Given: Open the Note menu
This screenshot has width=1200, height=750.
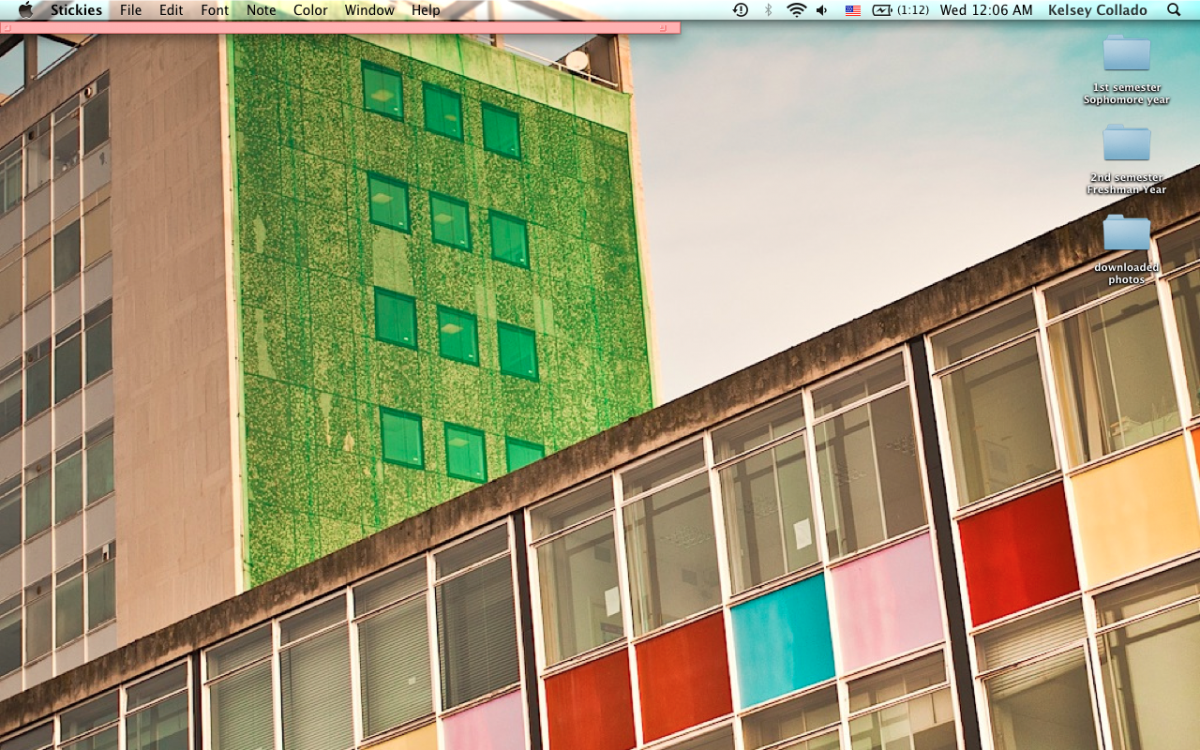Looking at the screenshot, I should pyautogui.click(x=261, y=10).
